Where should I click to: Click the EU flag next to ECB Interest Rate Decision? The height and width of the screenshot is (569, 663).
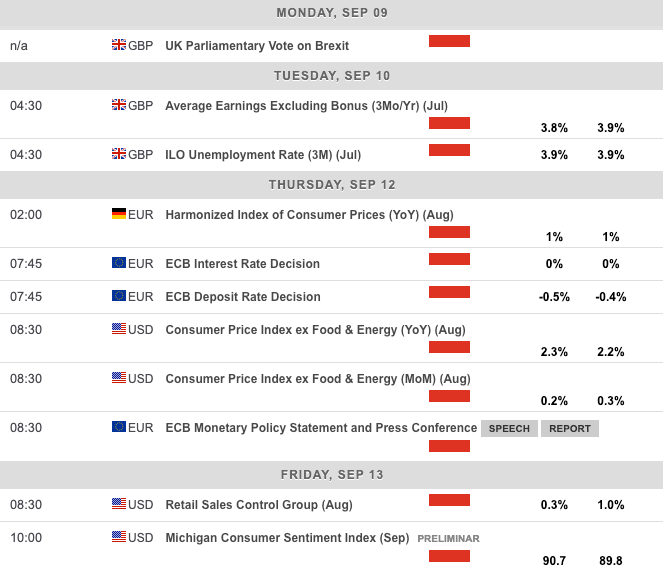119,263
